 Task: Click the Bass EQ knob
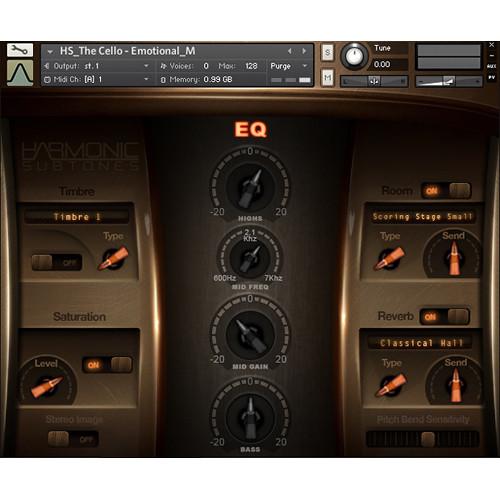pos(250,418)
